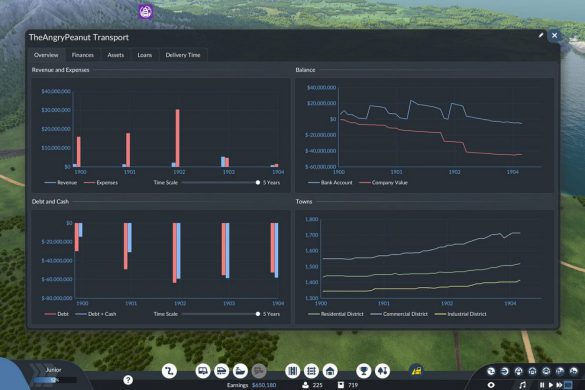This screenshot has width=585, height=390.
Task: Switch to the Delivery Time tab
Action: (x=183, y=55)
